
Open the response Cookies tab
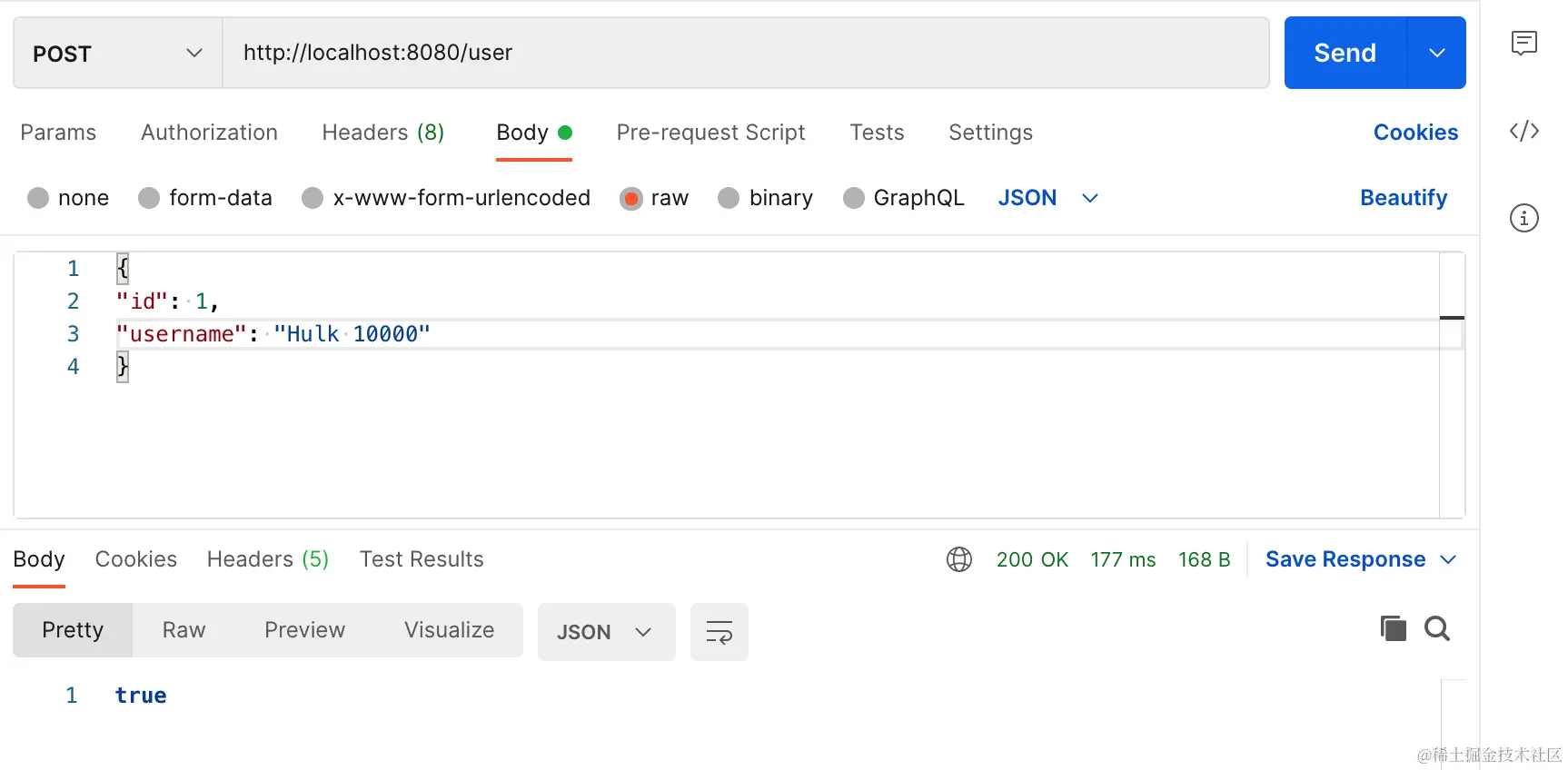point(136,559)
